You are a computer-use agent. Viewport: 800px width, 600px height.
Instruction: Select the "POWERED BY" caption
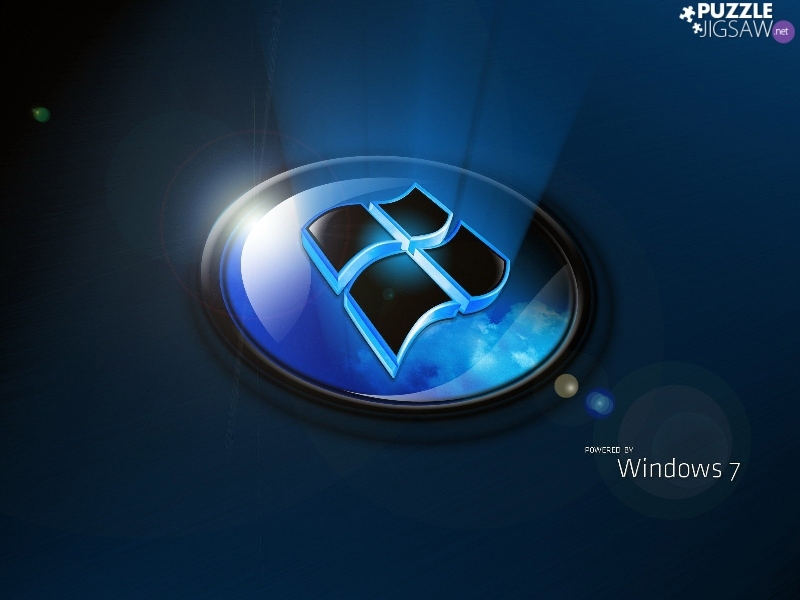point(609,450)
